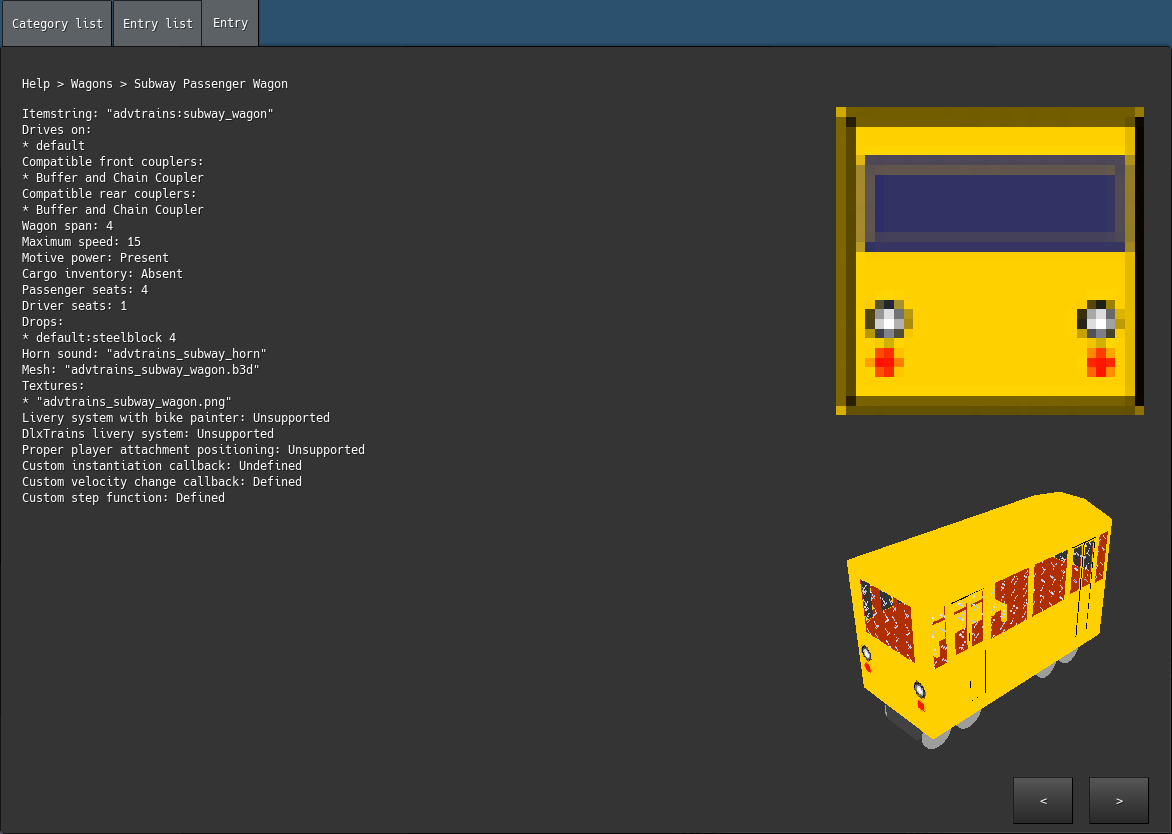Click the right red tail light on texture
Viewport: 1172px width, 834px height.
[x=1099, y=361]
